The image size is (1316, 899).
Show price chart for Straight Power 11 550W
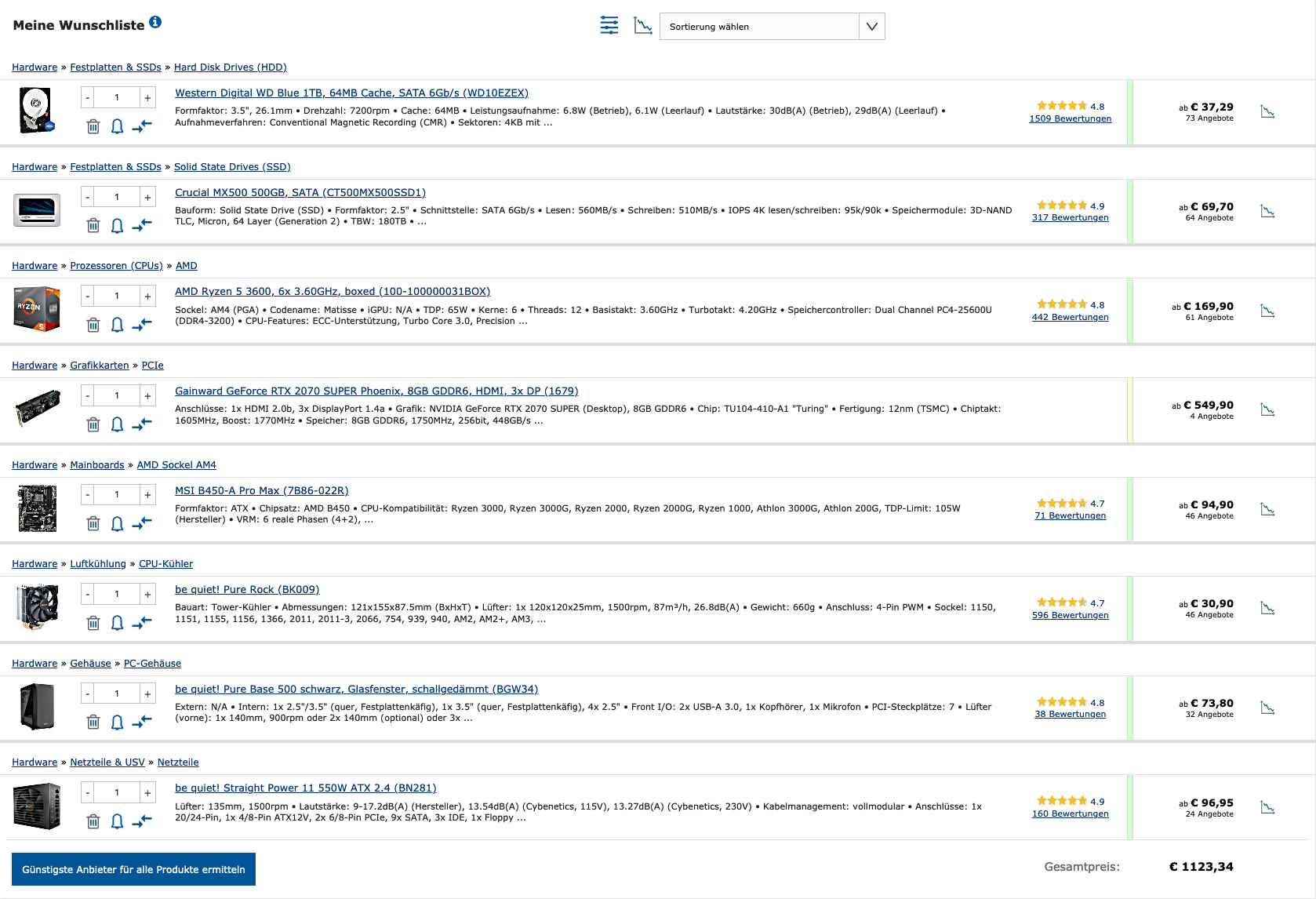pos(1267,807)
